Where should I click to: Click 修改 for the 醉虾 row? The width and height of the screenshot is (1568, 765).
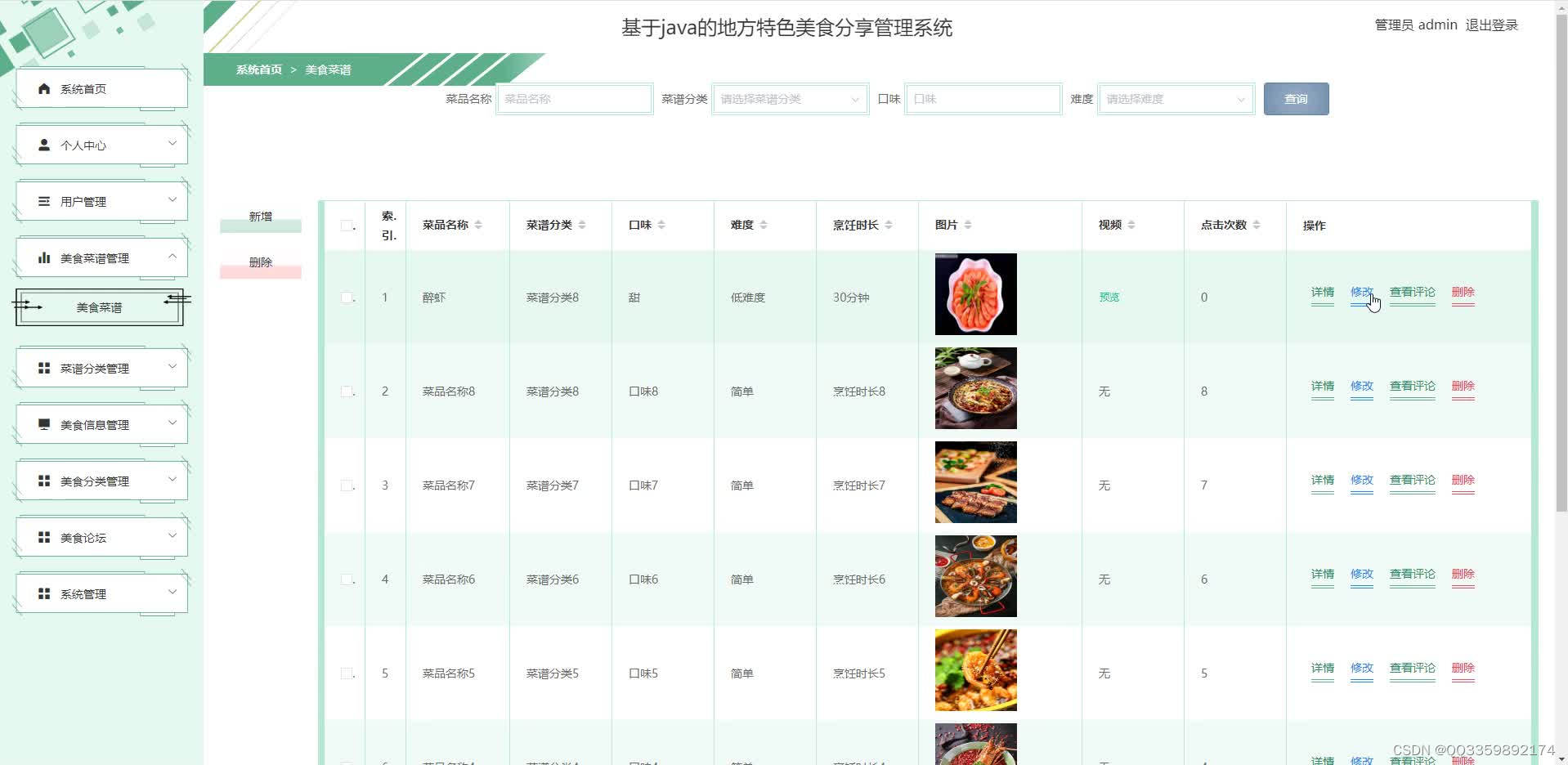[x=1361, y=293]
